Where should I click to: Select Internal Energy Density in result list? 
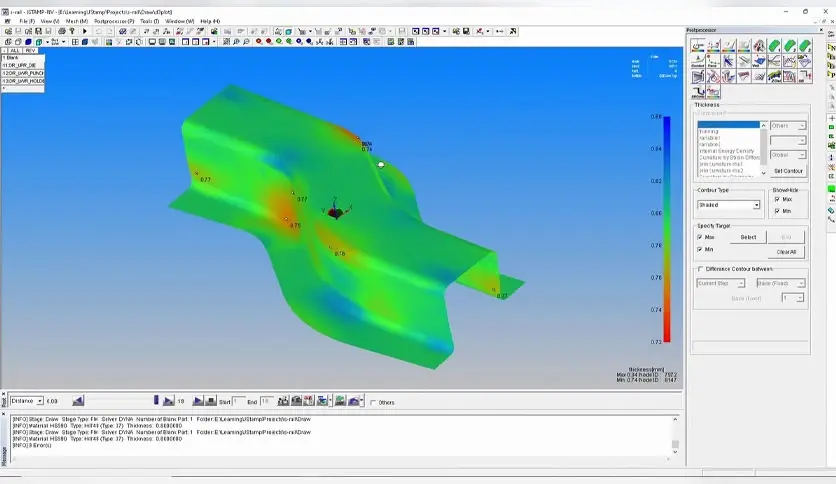pos(722,149)
